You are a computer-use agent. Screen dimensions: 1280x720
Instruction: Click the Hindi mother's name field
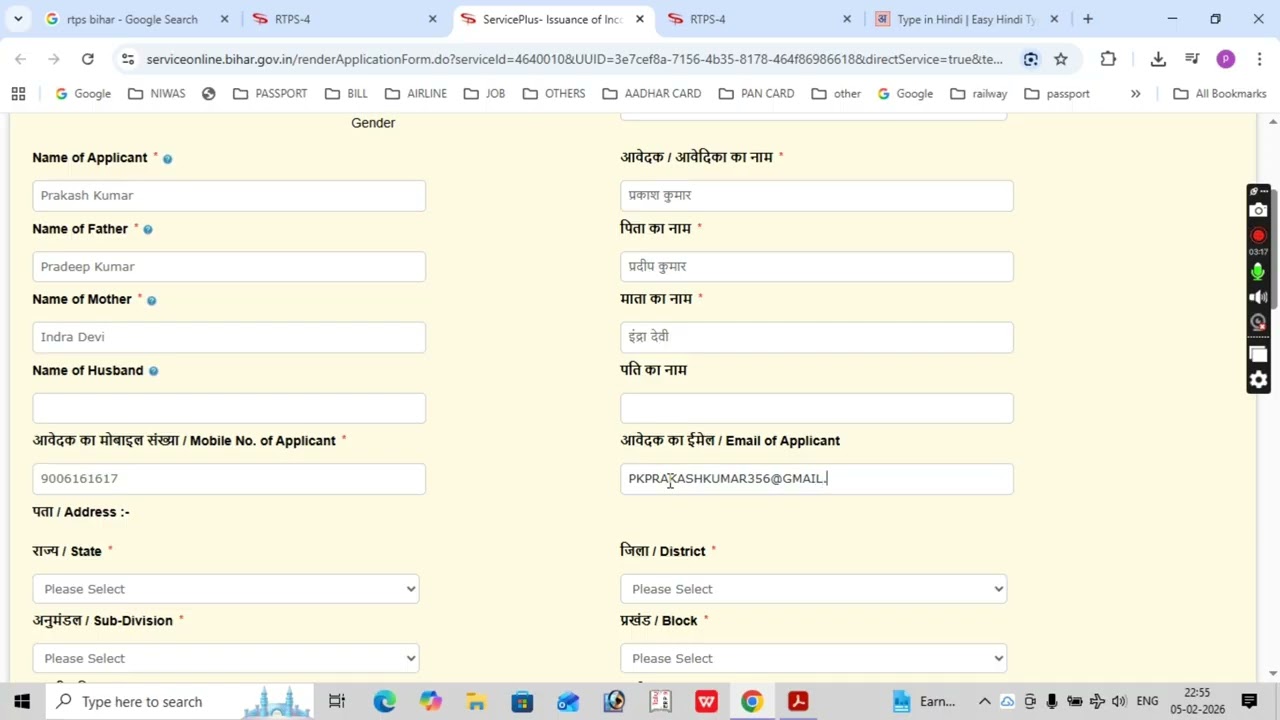(x=817, y=337)
